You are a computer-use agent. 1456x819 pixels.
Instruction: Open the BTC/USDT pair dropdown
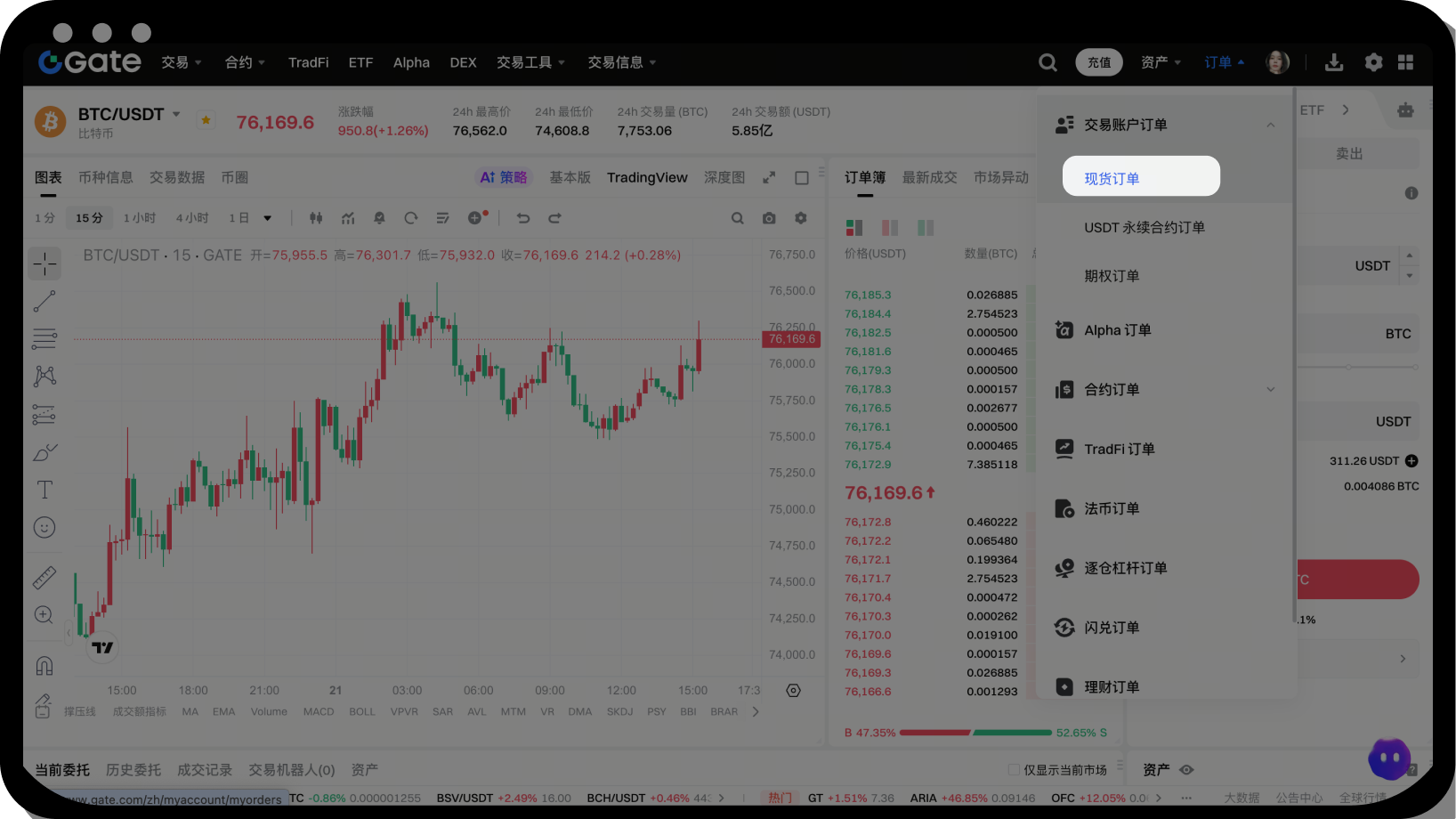pyautogui.click(x=176, y=114)
